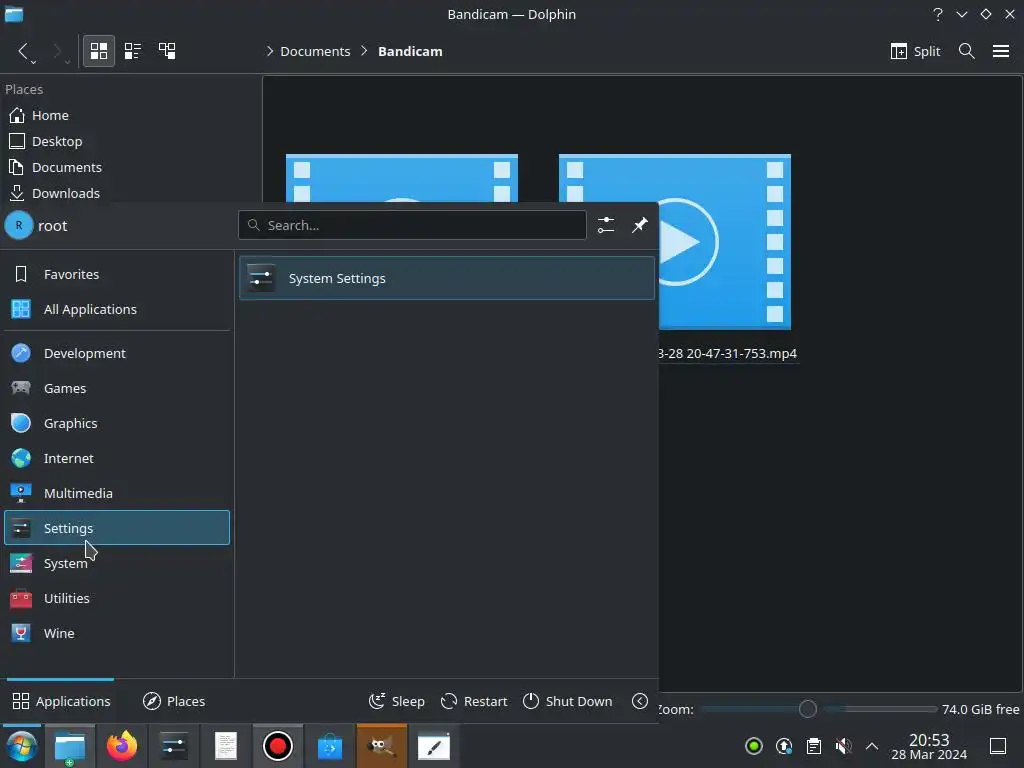Switch Dolphin to Compact view mode

click(x=133, y=51)
